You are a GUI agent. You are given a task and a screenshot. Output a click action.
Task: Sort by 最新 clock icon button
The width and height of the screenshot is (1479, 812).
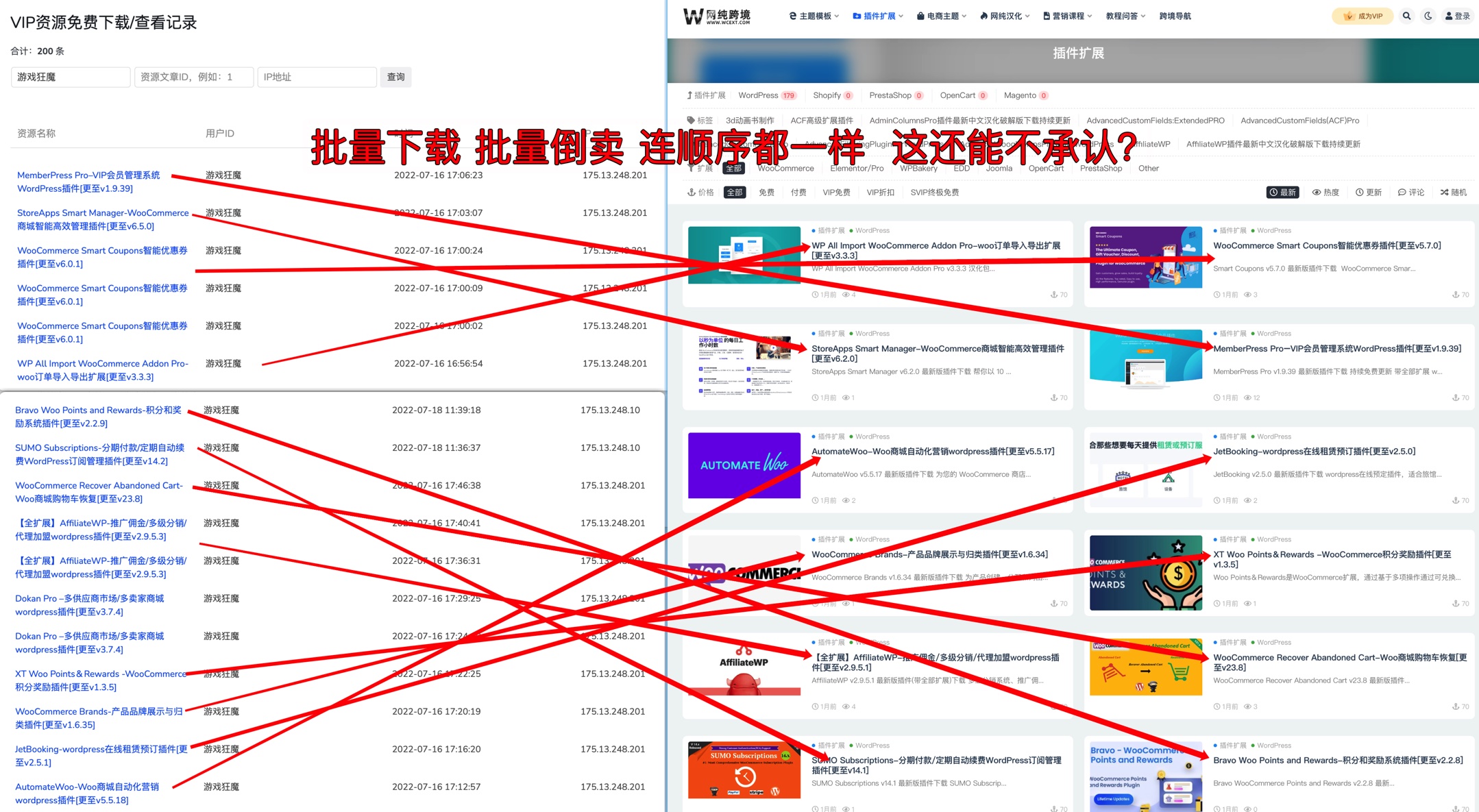1282,193
